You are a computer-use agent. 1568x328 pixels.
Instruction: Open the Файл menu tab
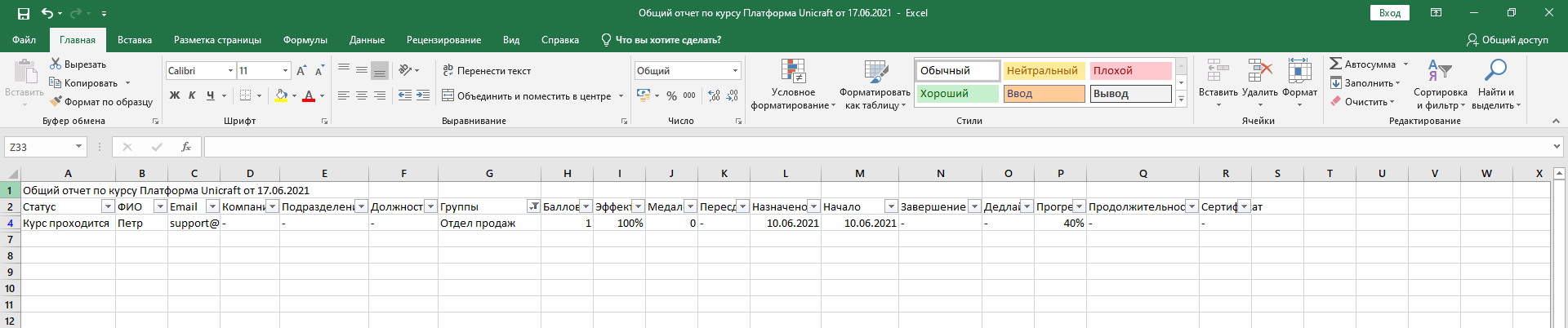[x=24, y=40]
